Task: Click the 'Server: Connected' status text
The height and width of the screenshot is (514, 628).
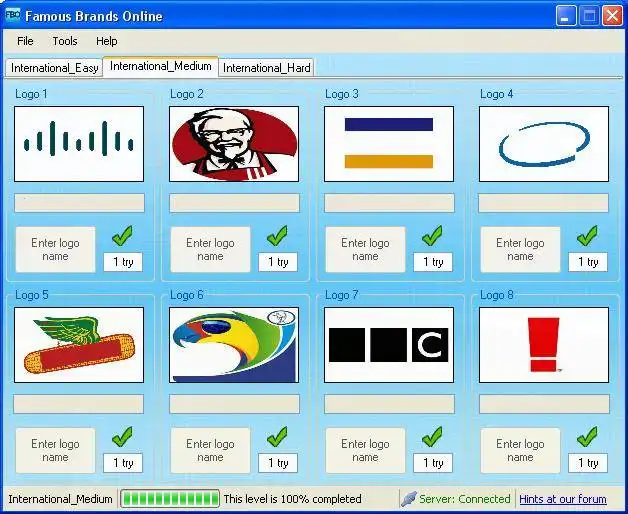Action: 465,499
